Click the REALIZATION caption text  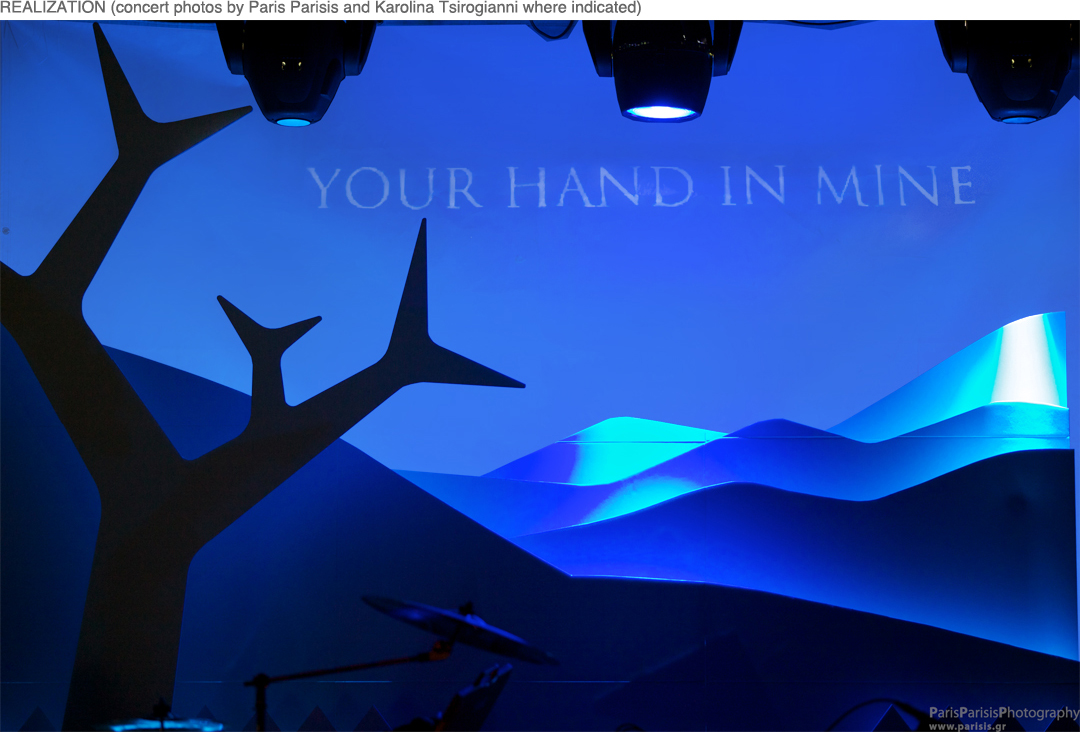coord(320,8)
